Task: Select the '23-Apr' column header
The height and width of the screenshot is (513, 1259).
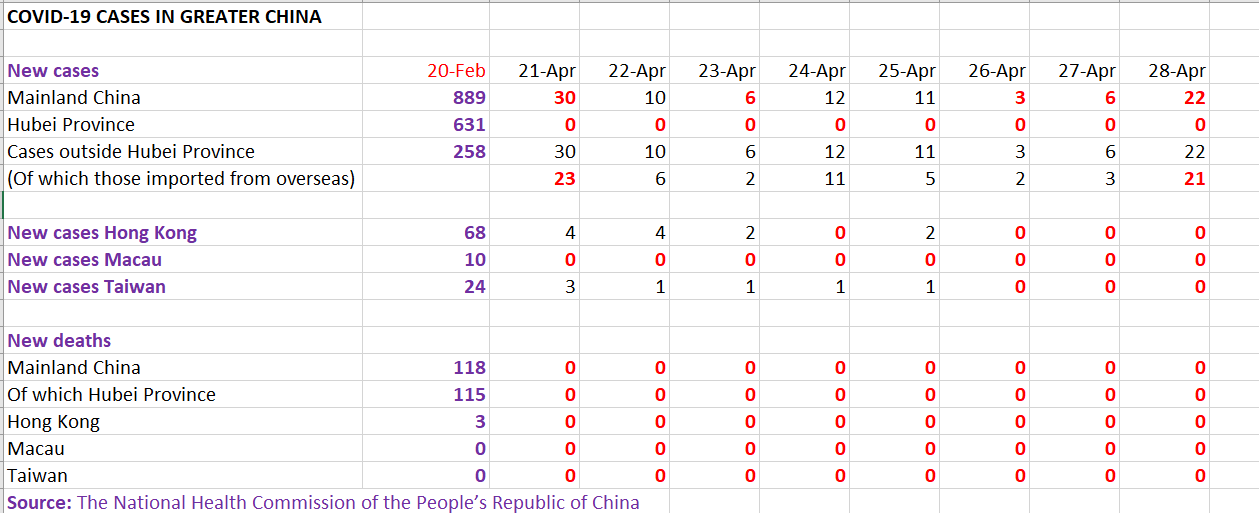Action: [x=727, y=71]
